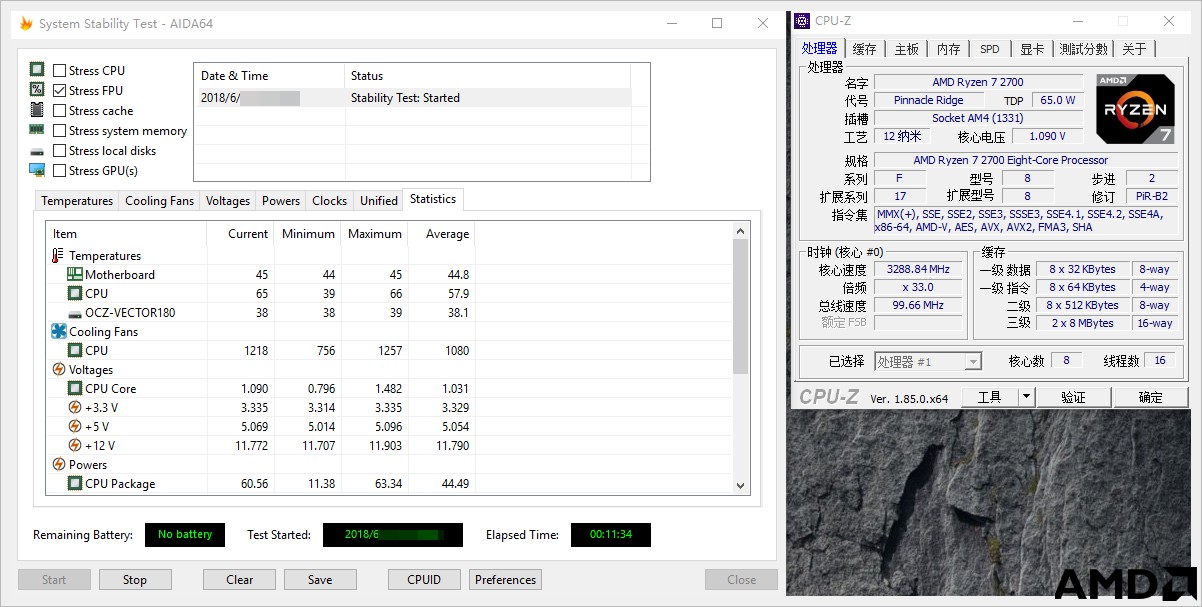The width and height of the screenshot is (1202, 607).
Task: Click the CPU Core row chip icon
Action: pyautogui.click(x=75, y=389)
